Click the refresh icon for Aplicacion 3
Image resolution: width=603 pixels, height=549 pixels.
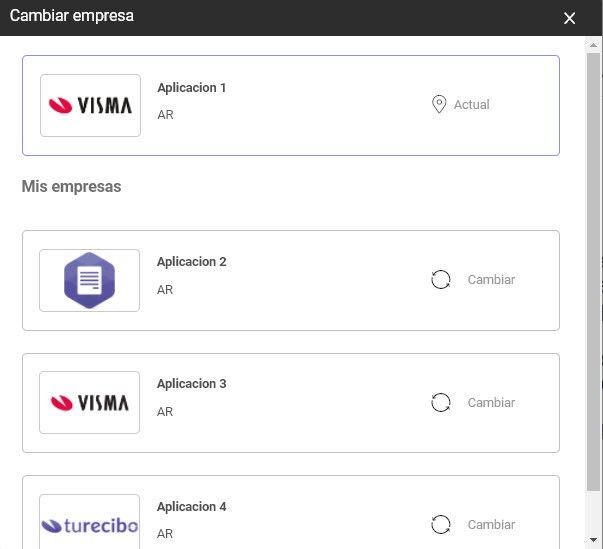pos(441,403)
